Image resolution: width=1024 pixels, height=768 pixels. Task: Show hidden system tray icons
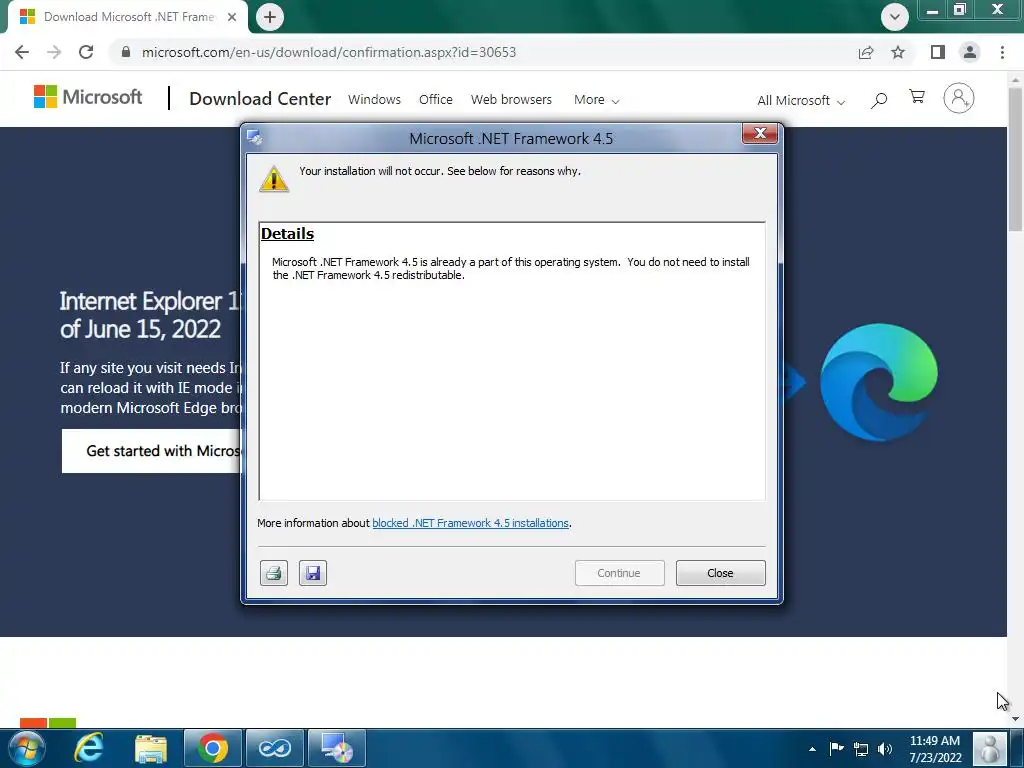pos(812,749)
